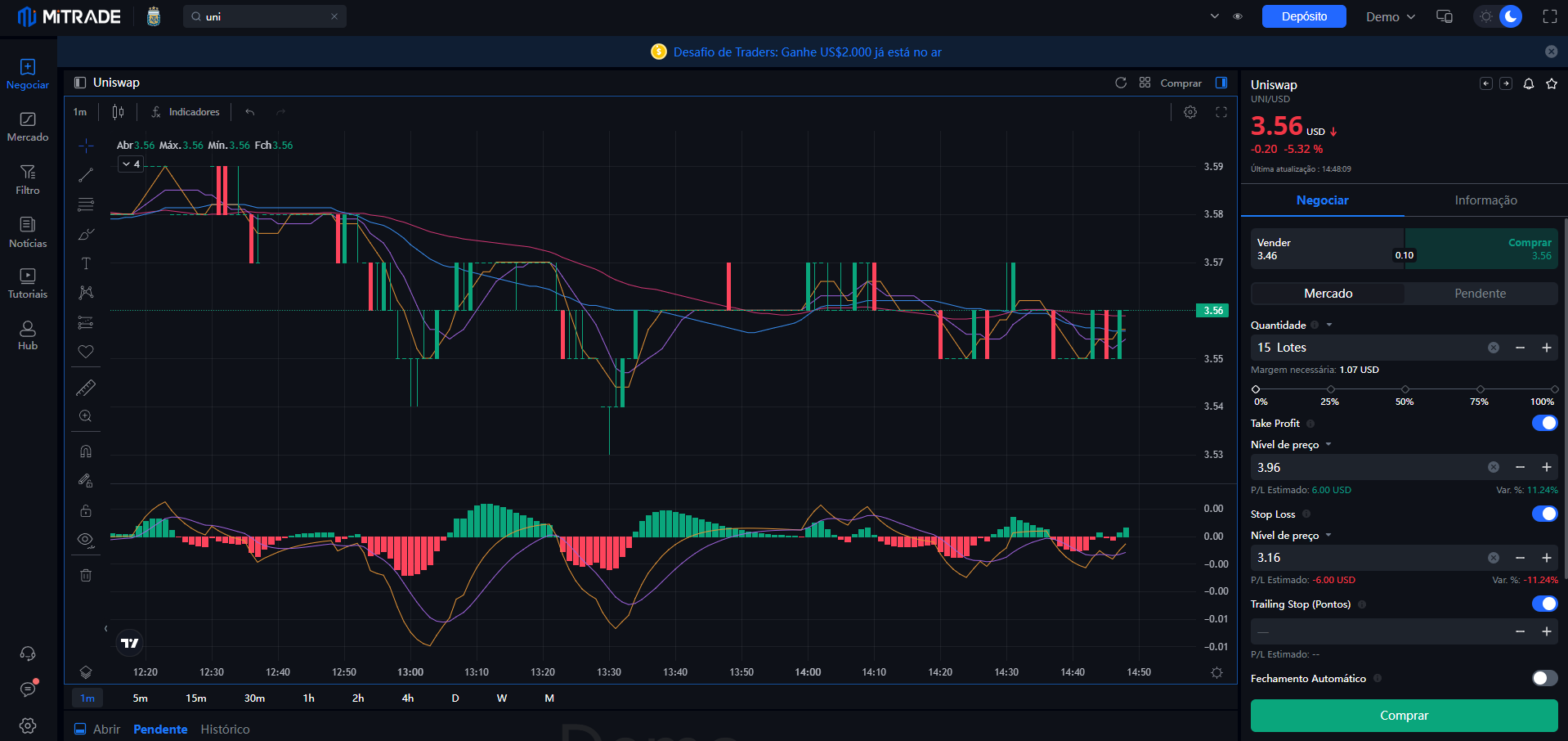
Task: Add Uniswap to favorites star
Action: click(x=1552, y=83)
